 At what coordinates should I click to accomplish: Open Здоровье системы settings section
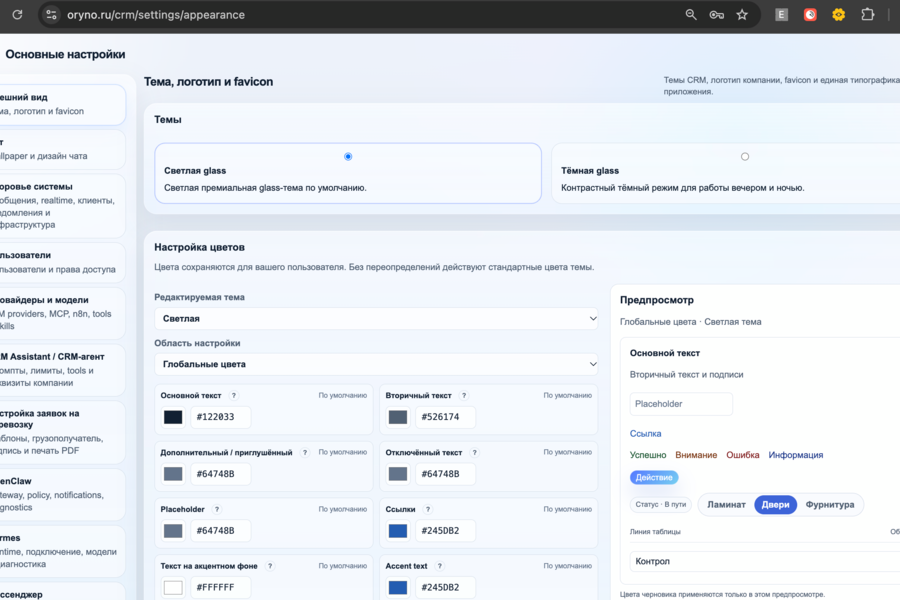click(x=62, y=206)
